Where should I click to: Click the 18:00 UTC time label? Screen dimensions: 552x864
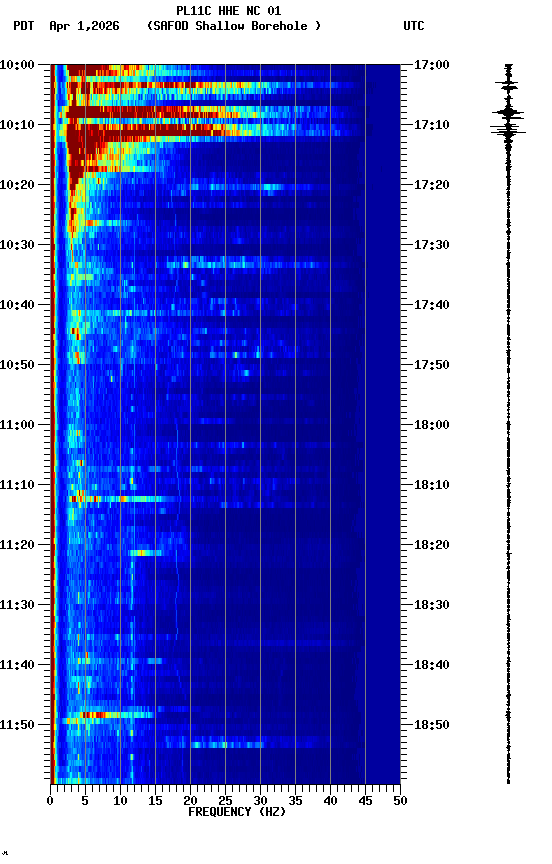(x=432, y=425)
